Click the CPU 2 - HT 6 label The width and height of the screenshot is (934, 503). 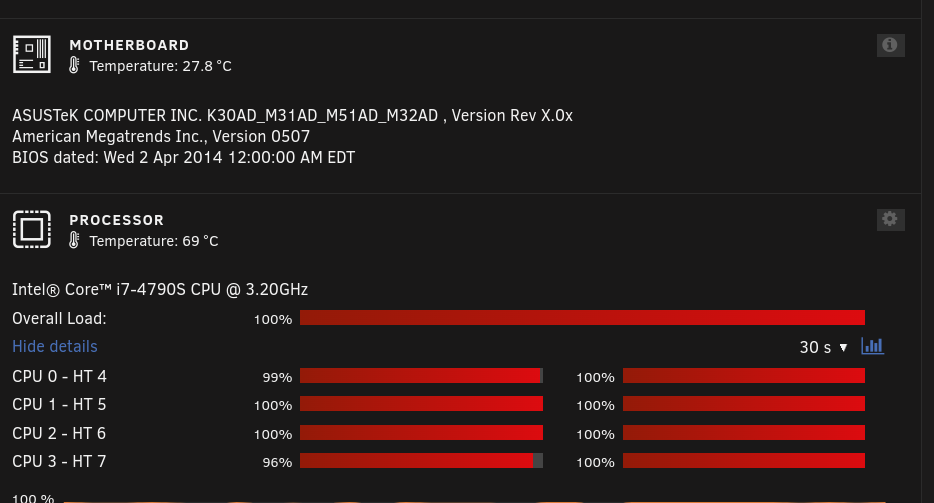click(59, 433)
